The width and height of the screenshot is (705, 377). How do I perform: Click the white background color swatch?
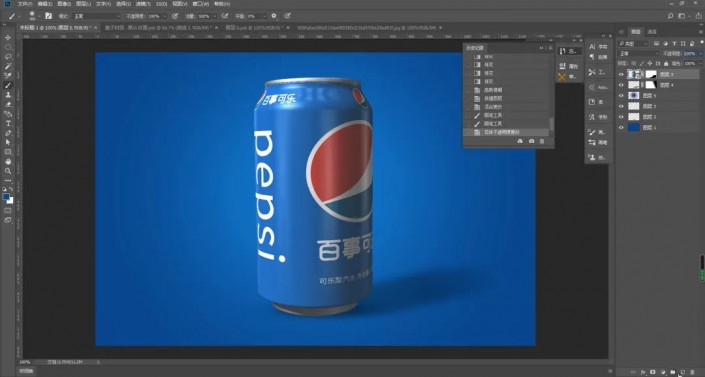click(x=10, y=201)
